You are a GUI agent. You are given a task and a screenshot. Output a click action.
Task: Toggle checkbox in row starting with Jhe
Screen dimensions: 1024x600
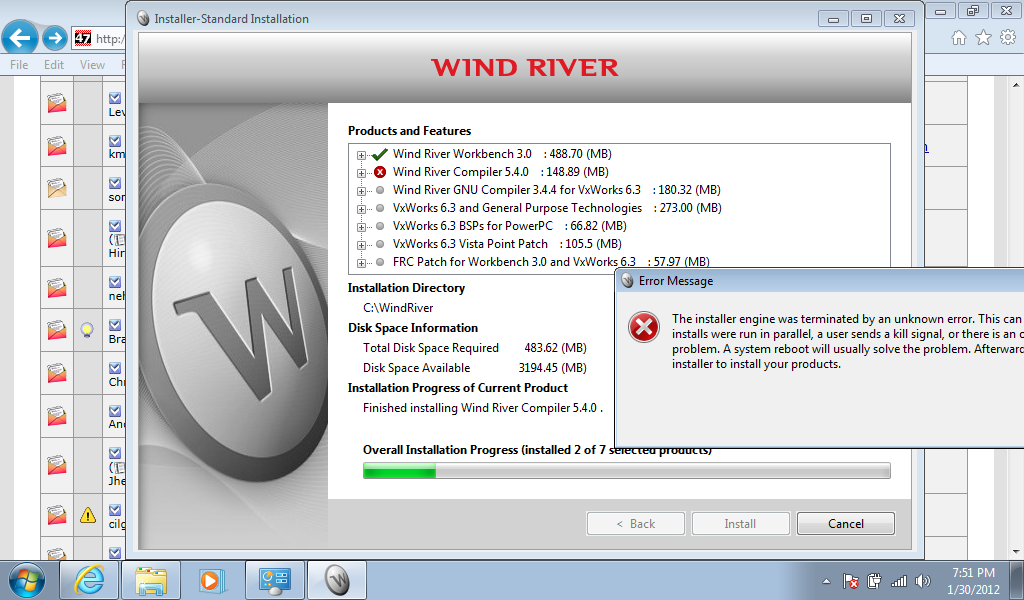[x=115, y=453]
